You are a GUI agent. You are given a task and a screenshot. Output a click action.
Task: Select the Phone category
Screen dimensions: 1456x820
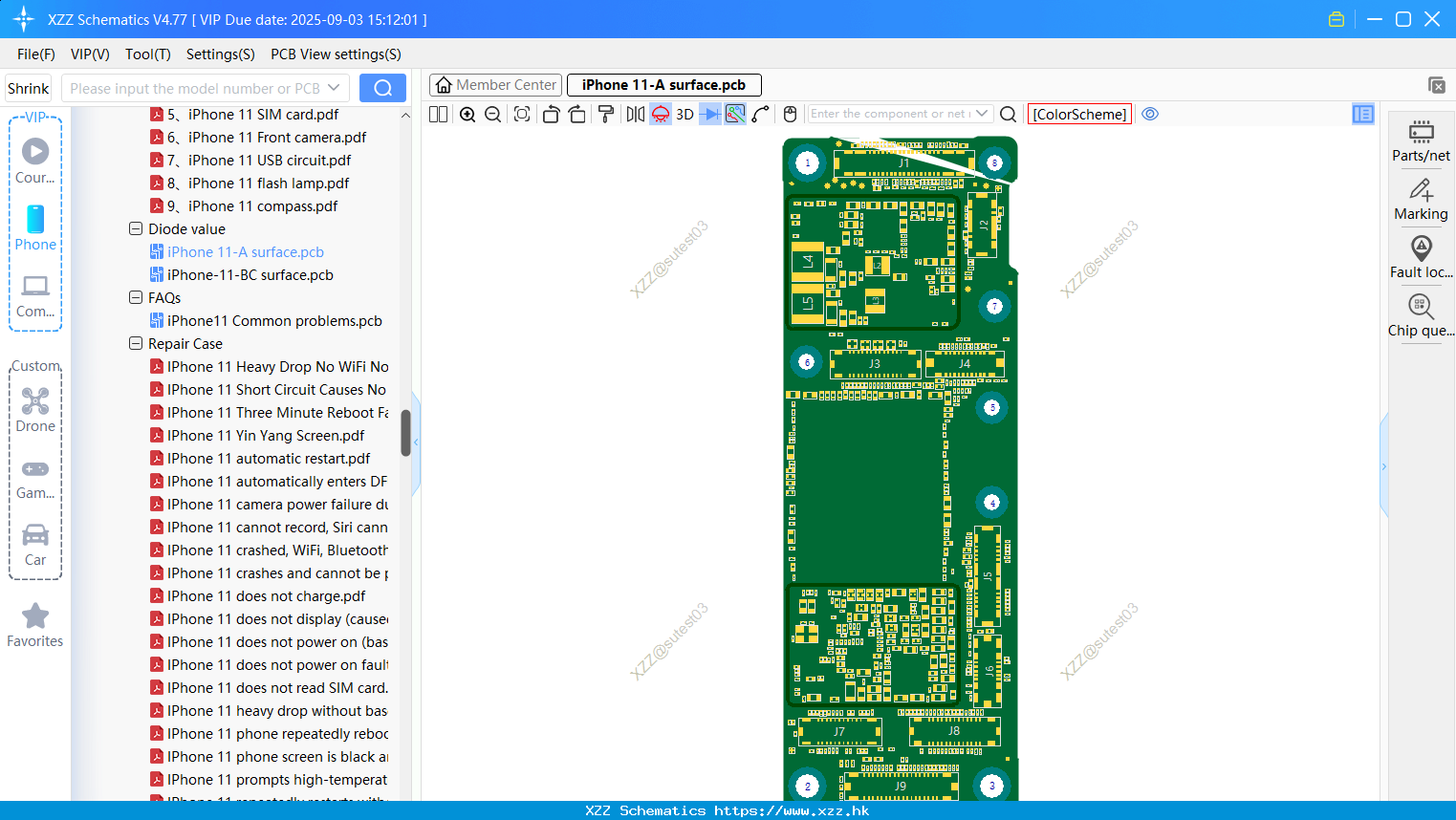35,227
